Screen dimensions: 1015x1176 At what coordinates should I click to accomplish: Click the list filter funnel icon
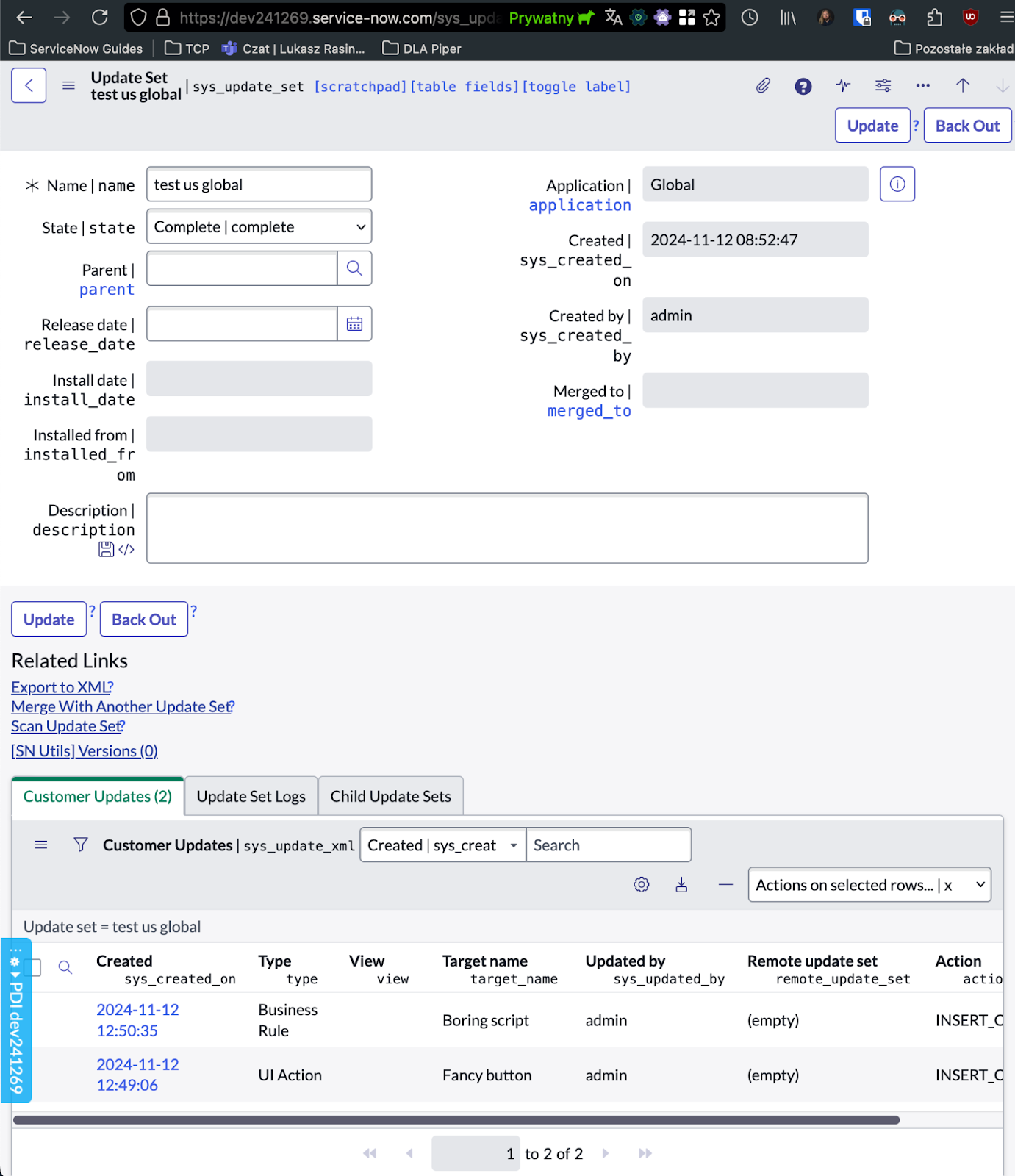[81, 845]
